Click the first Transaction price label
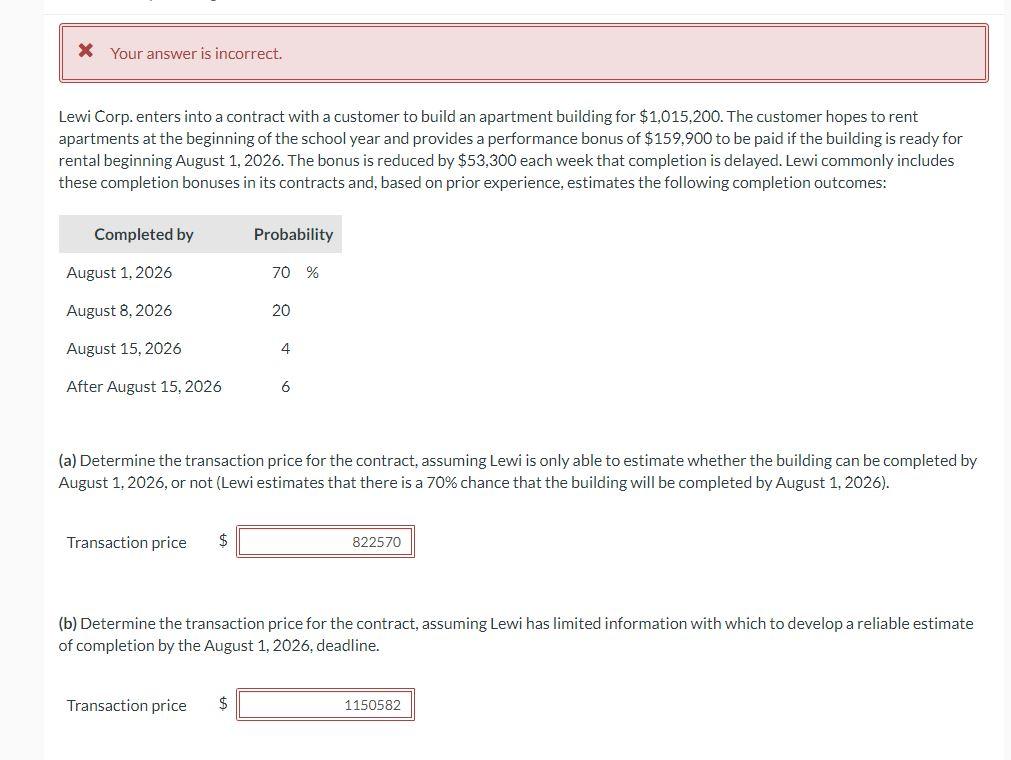 coord(126,541)
